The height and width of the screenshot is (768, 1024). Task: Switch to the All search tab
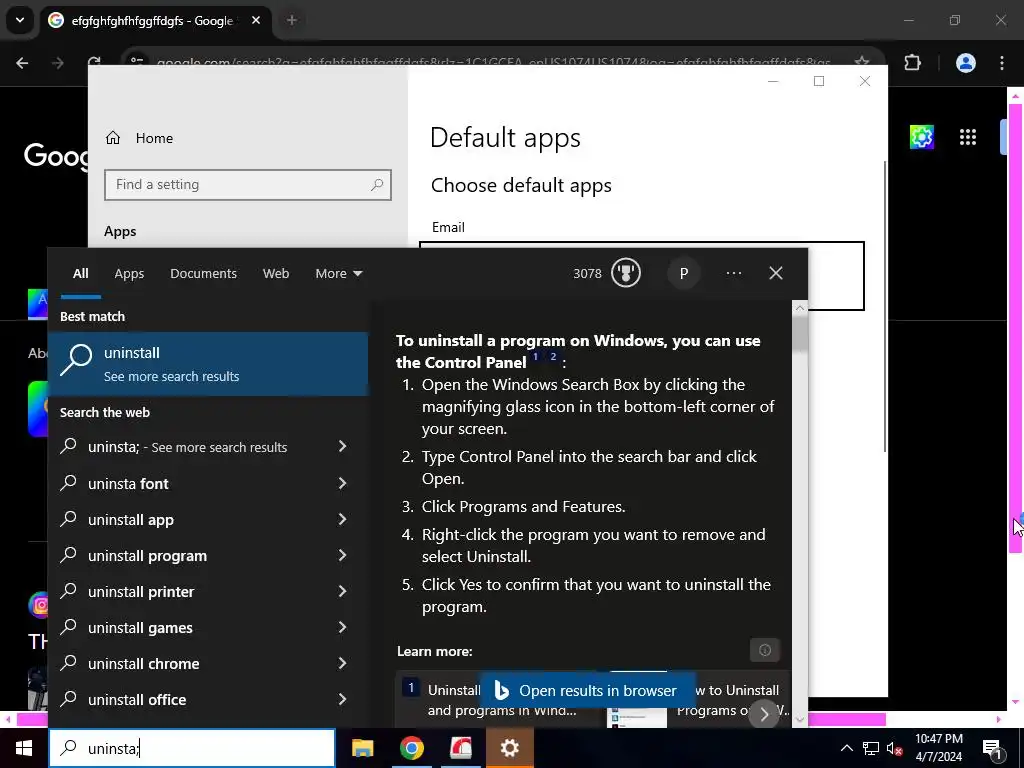click(x=80, y=274)
